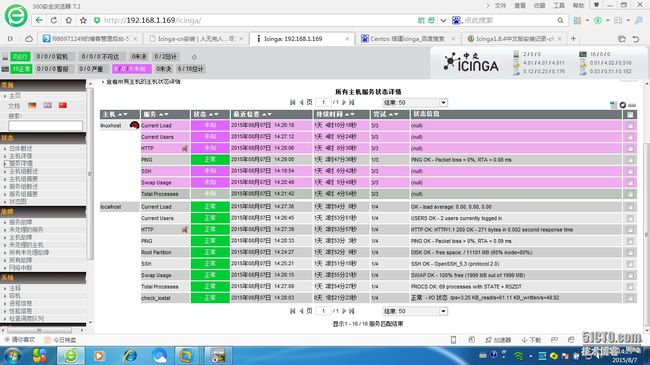650x365 pixels.
Task: Click the browser Back arrow
Action: coord(39,20)
